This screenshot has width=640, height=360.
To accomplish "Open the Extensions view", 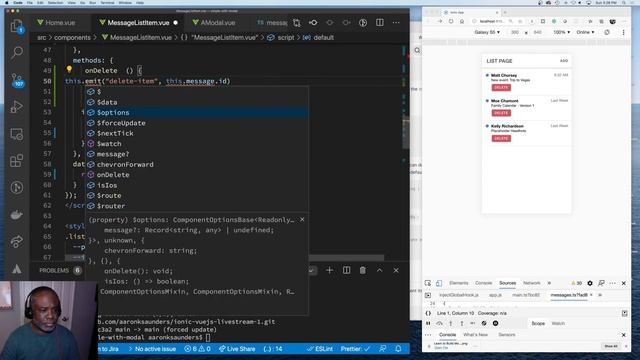I will click(x=16, y=161).
